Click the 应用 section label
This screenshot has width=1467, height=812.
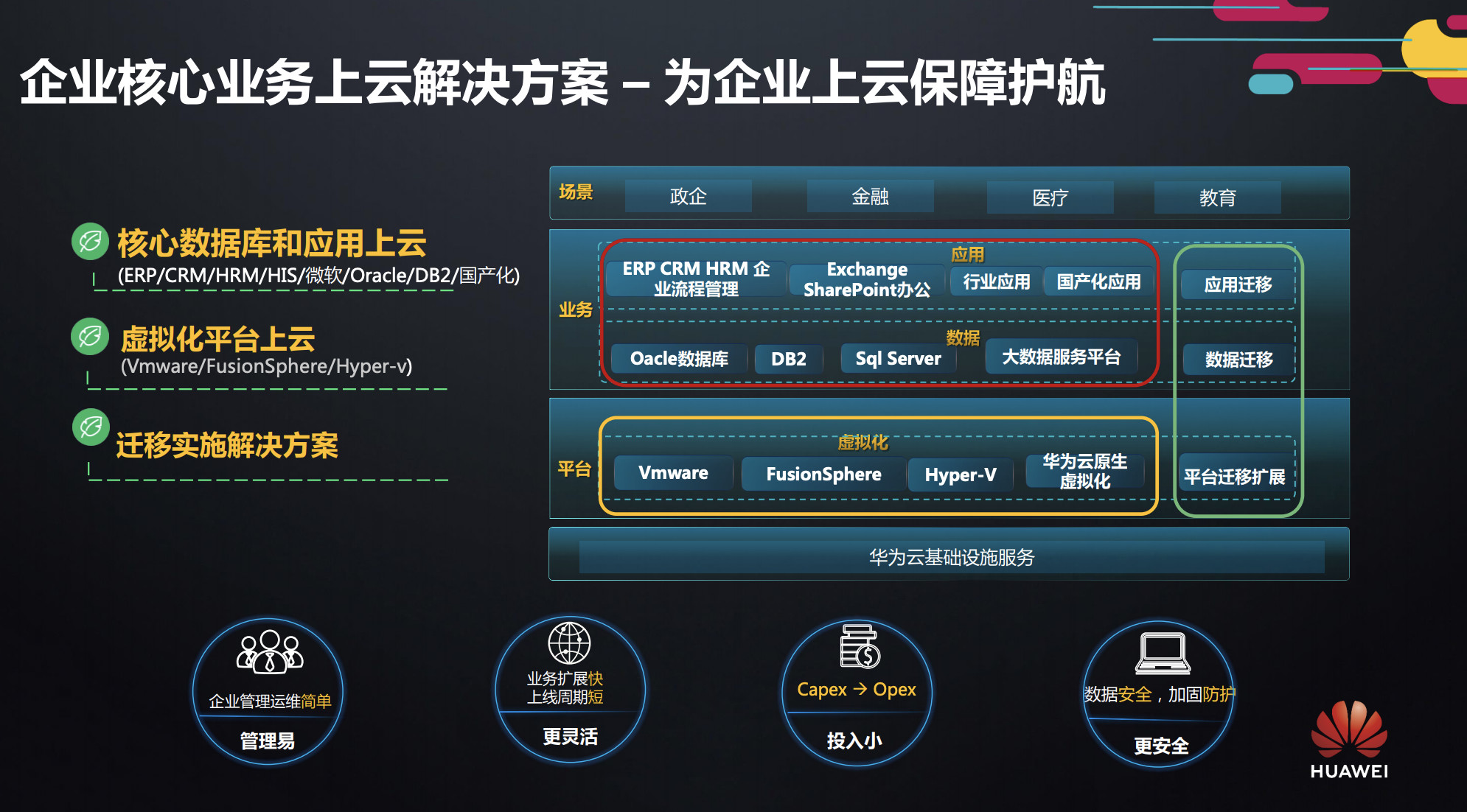(x=967, y=255)
